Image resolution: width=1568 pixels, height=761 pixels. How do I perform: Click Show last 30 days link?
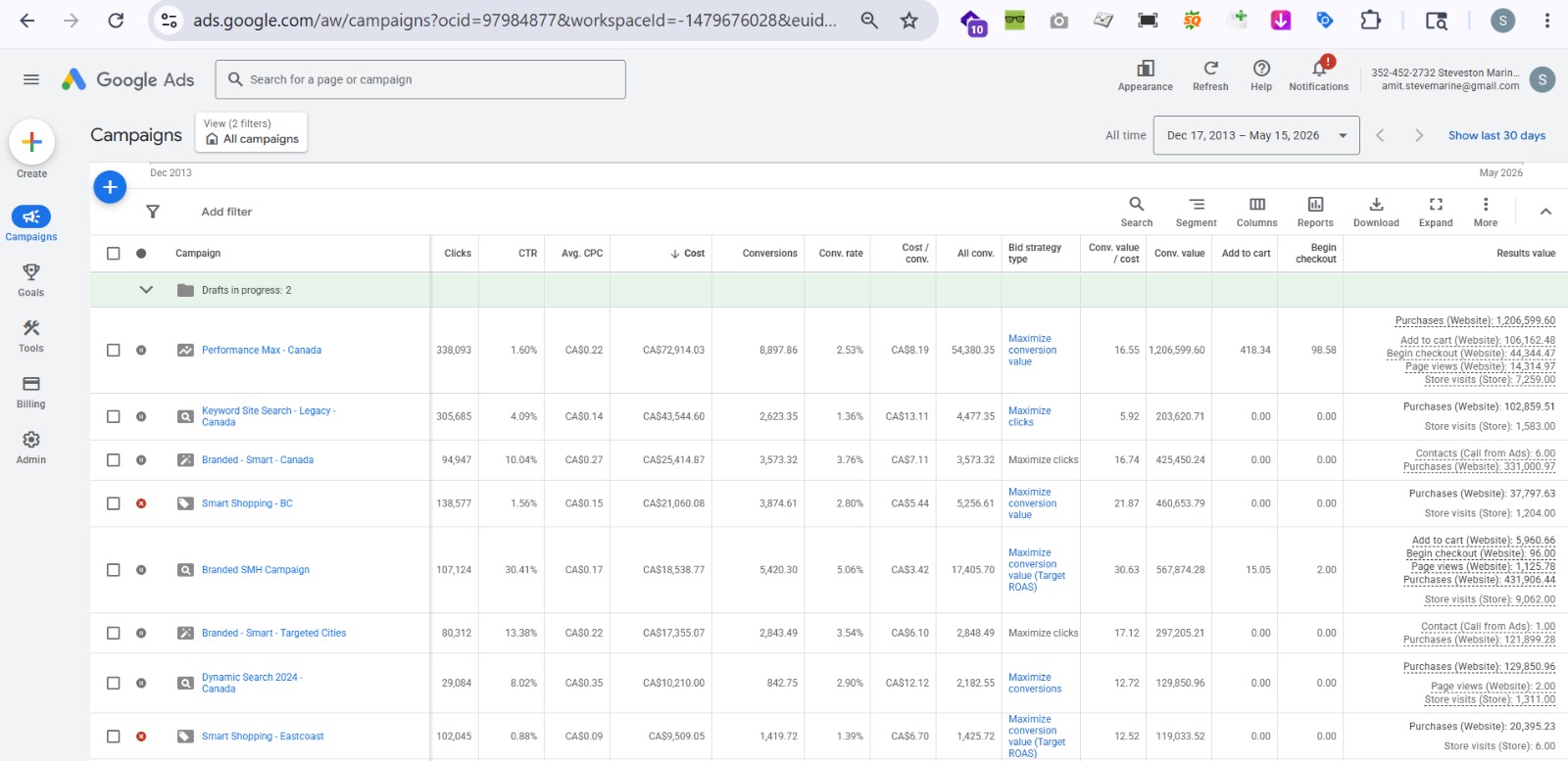click(1496, 135)
